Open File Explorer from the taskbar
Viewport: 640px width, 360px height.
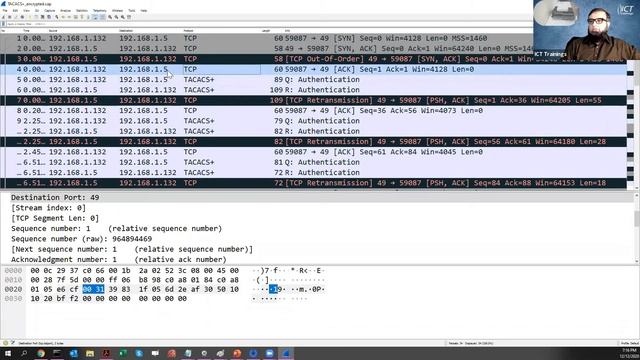[x=90, y=353]
